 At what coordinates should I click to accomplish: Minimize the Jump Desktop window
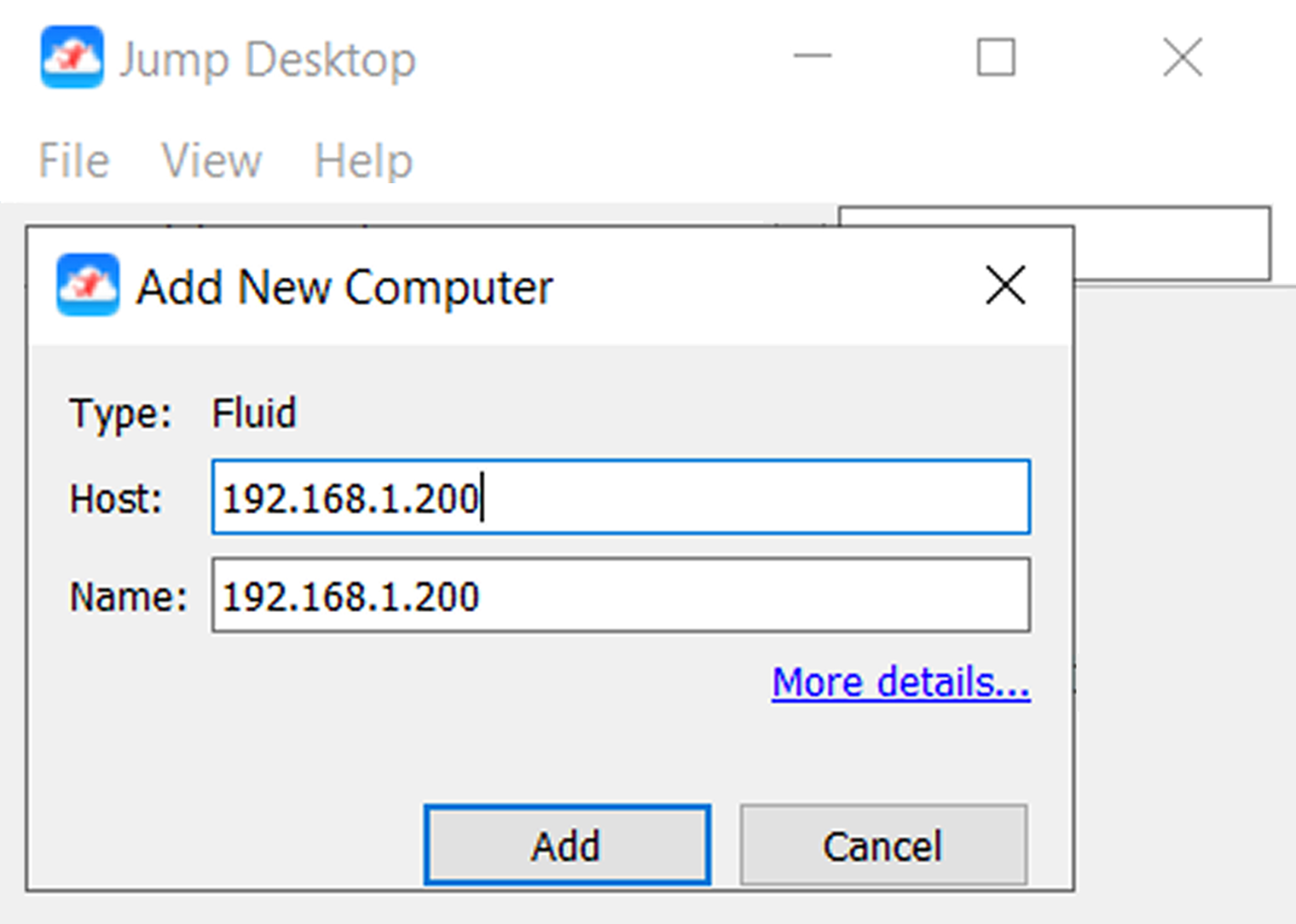click(x=813, y=57)
